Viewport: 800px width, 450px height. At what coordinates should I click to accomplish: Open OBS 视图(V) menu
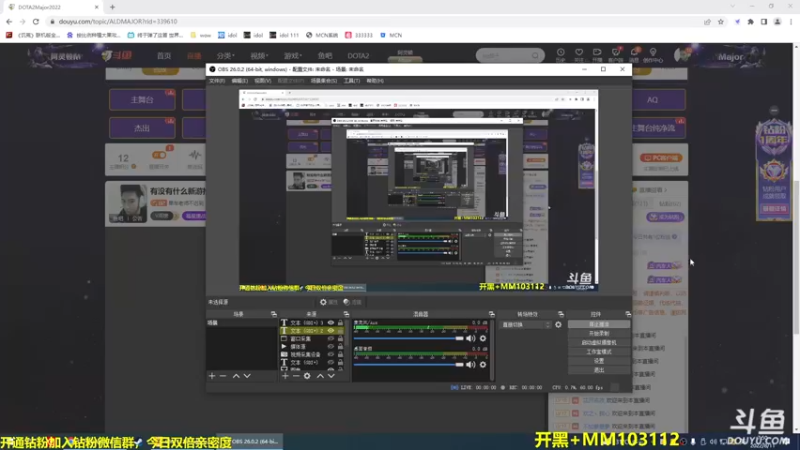pyautogui.click(x=263, y=81)
